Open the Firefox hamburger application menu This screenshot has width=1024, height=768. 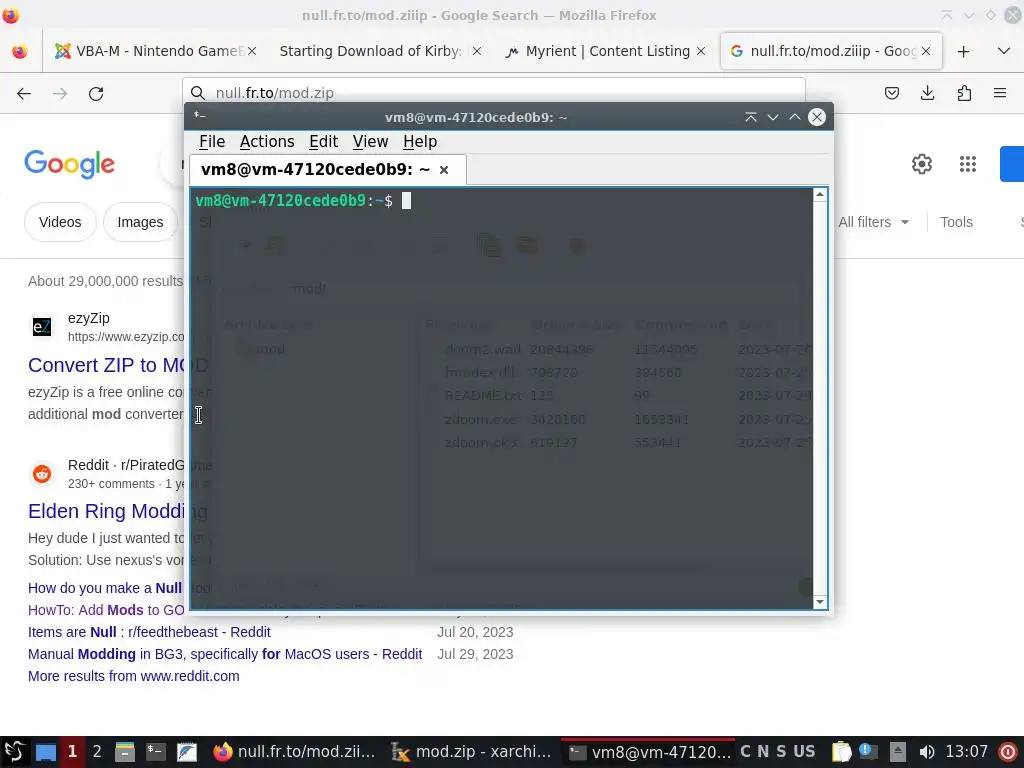pos(1000,93)
